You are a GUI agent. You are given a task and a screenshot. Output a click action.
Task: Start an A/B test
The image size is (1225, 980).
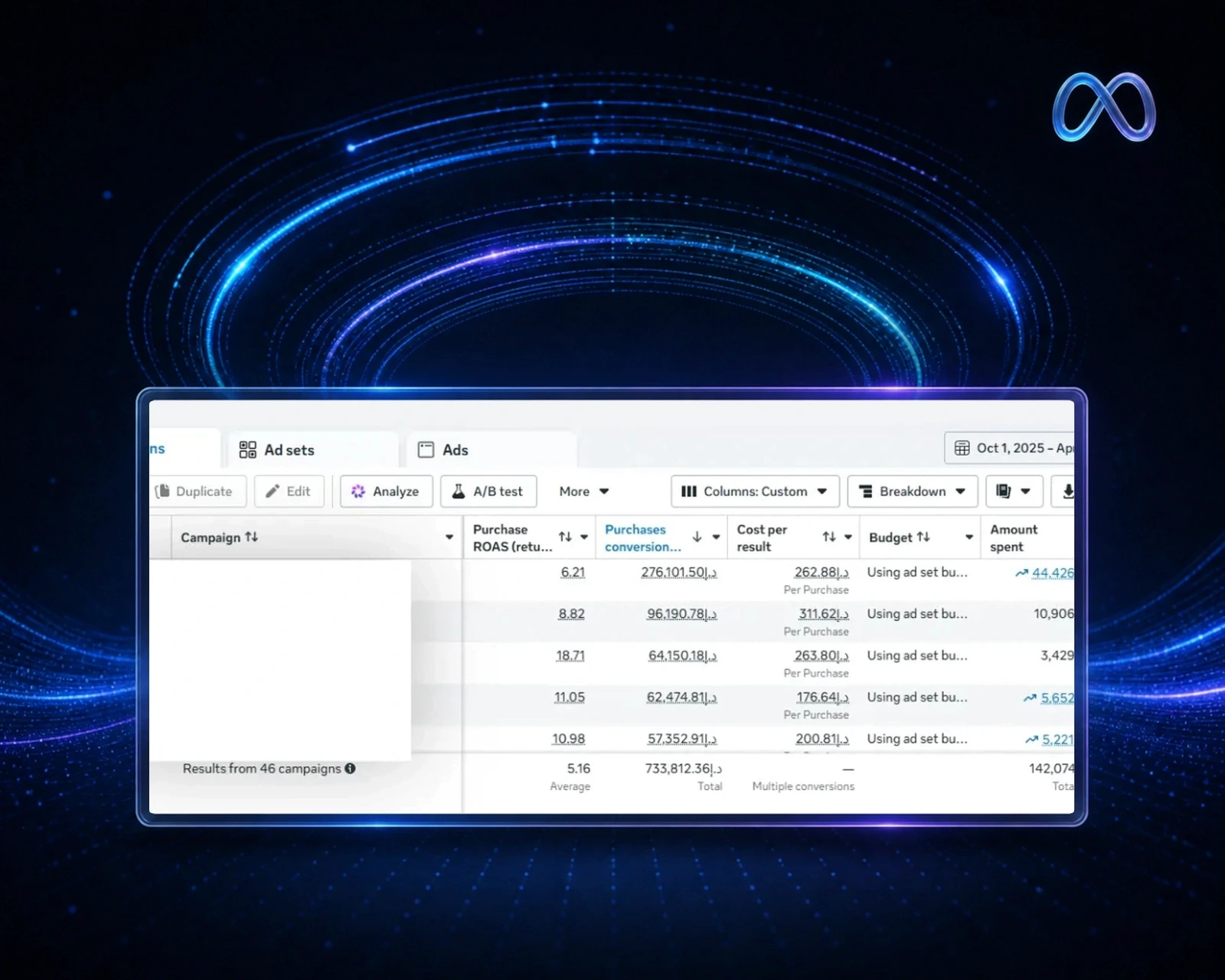point(488,492)
